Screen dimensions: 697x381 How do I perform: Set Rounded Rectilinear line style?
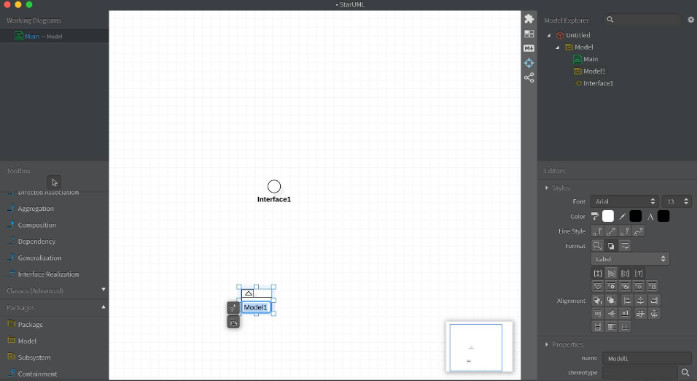[625, 231]
